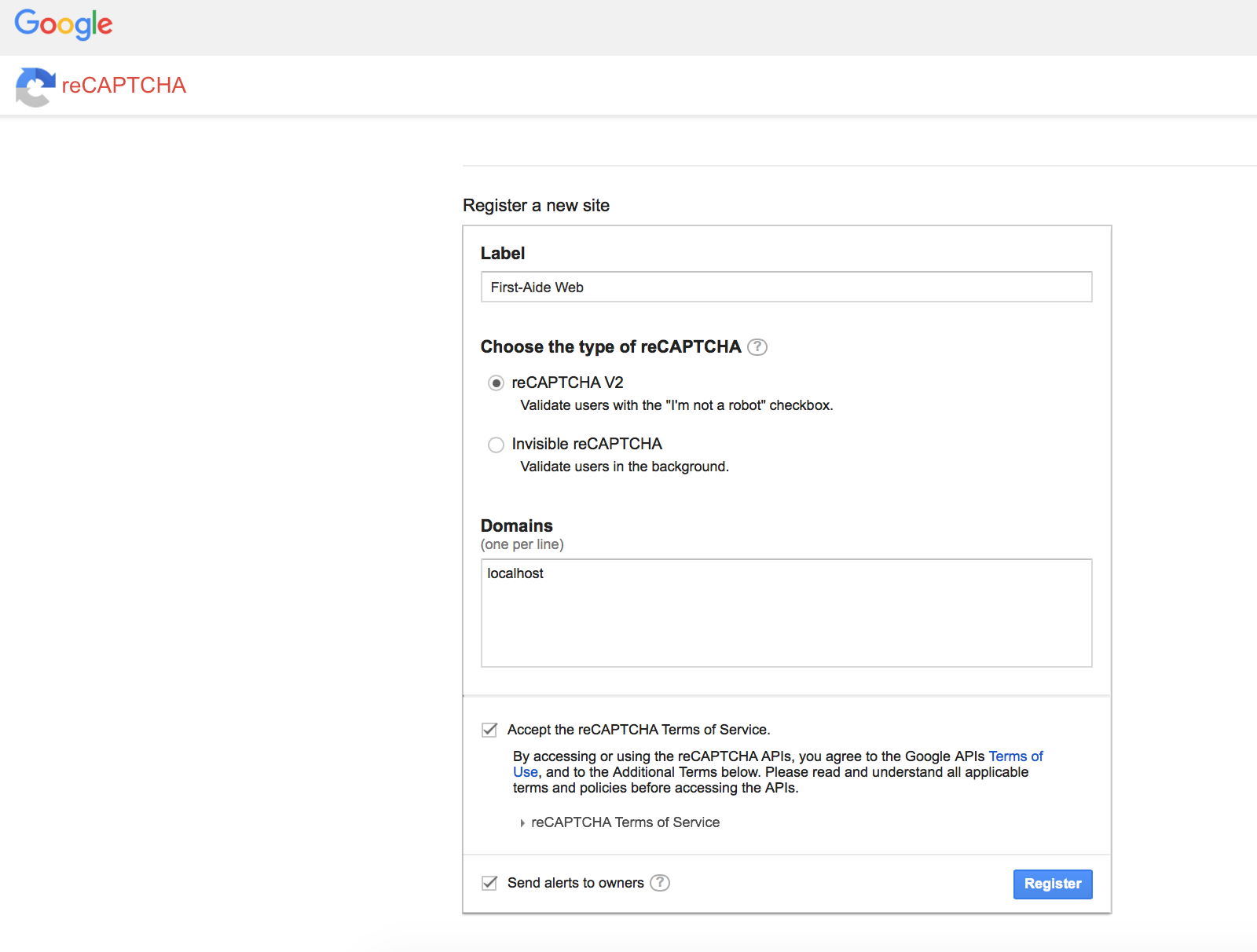Click the 'Domains' heading
This screenshot has width=1257, height=952.
[x=517, y=525]
